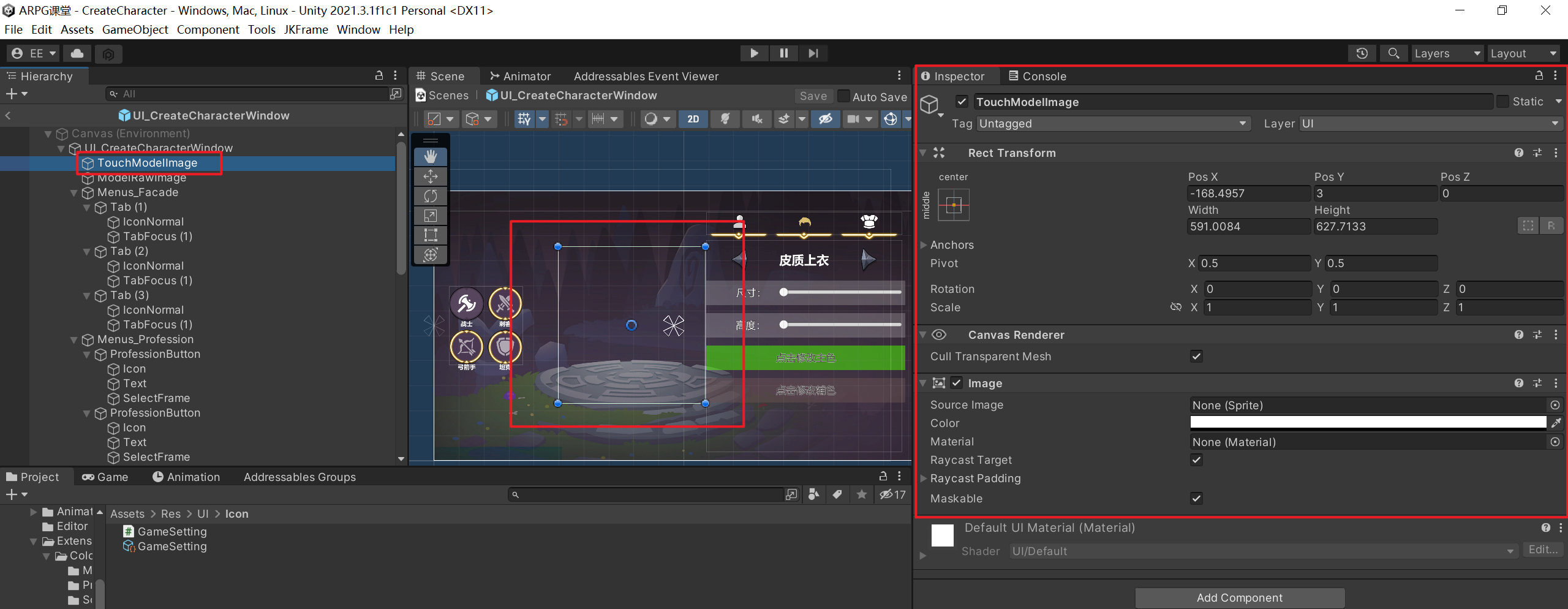Open the GameObject menu

pyautogui.click(x=135, y=29)
